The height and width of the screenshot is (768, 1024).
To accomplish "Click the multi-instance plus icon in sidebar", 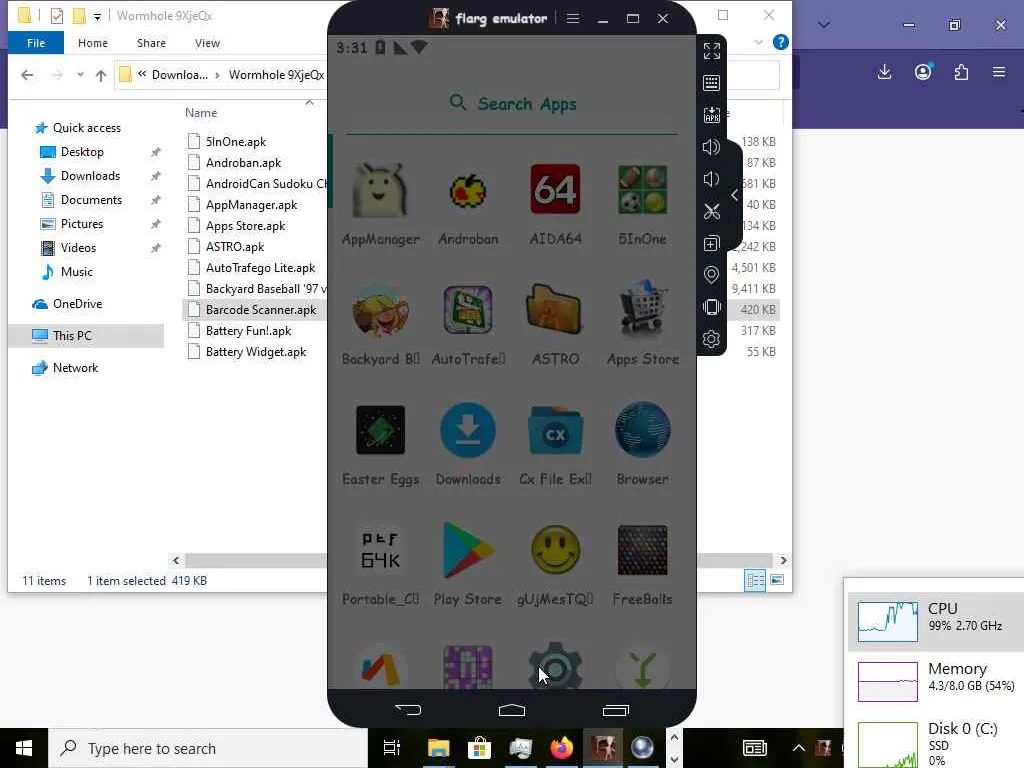I will [712, 244].
